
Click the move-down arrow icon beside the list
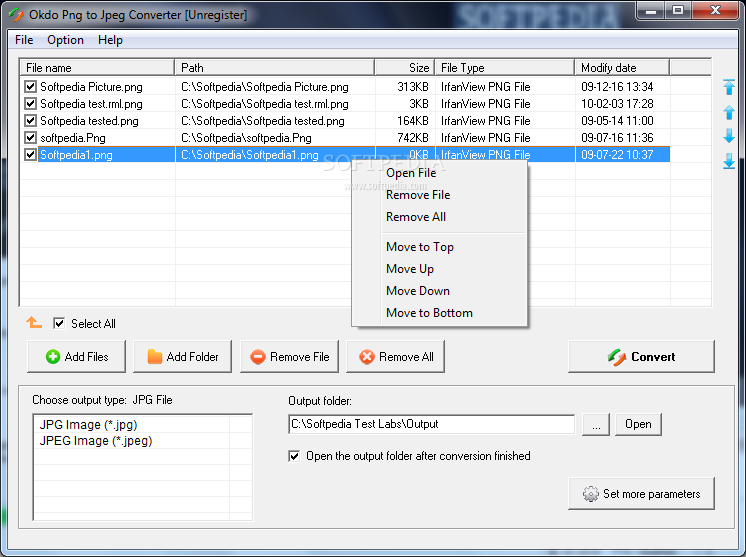pos(729,136)
